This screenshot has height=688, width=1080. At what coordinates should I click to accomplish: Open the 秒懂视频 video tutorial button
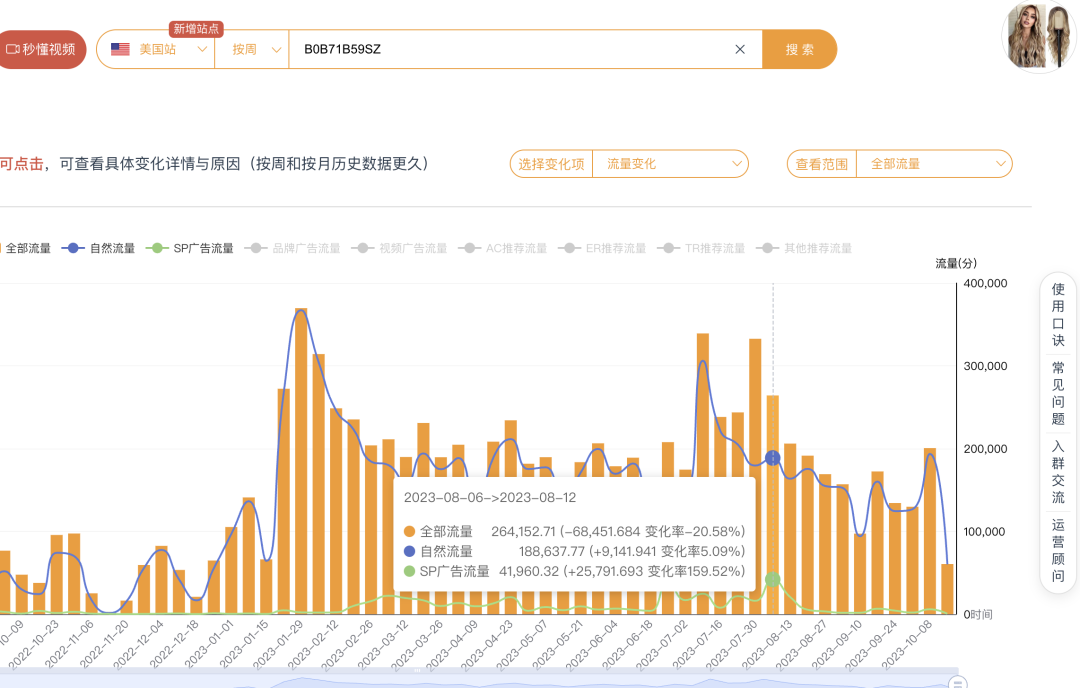(x=41, y=50)
